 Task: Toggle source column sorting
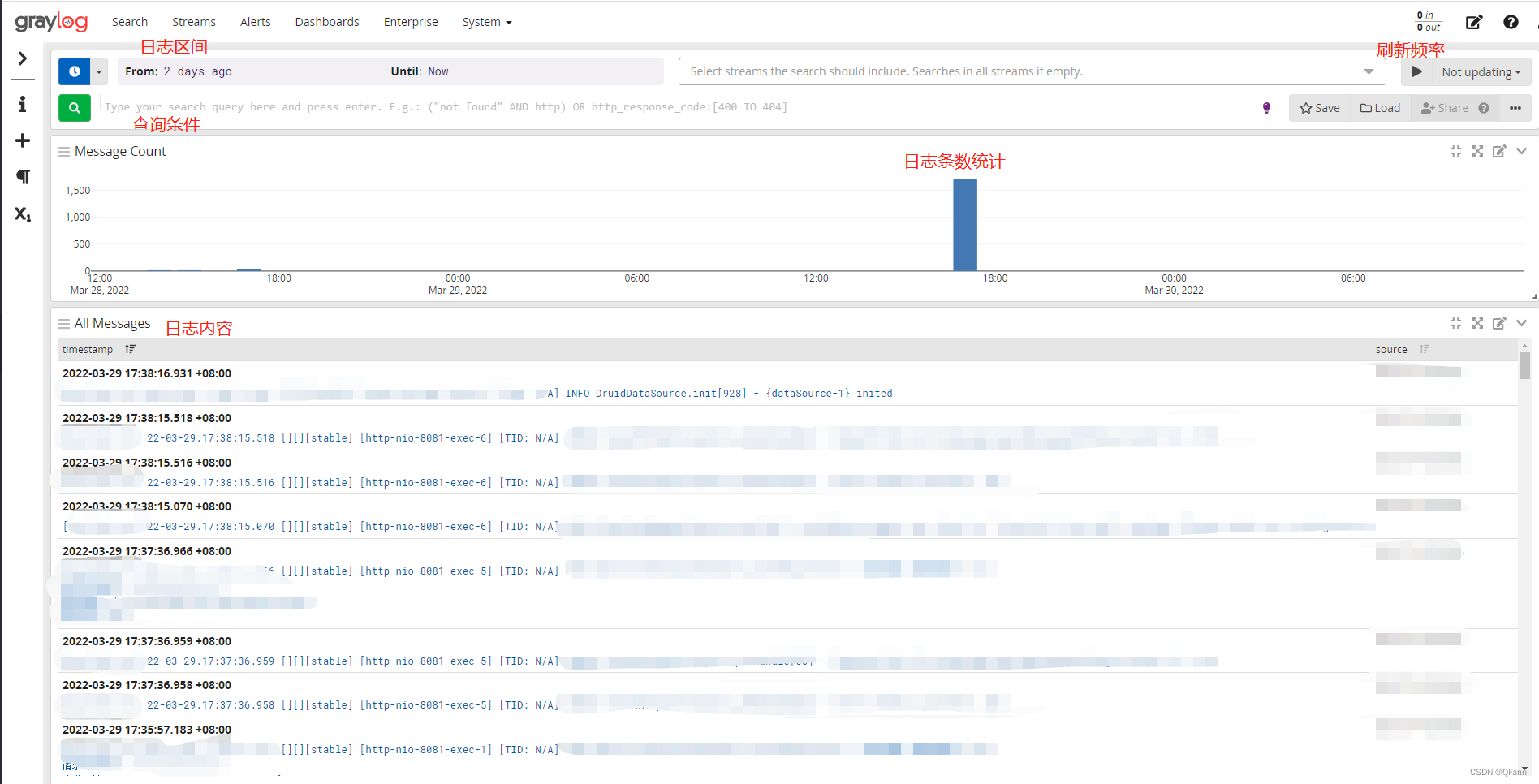click(x=1424, y=349)
